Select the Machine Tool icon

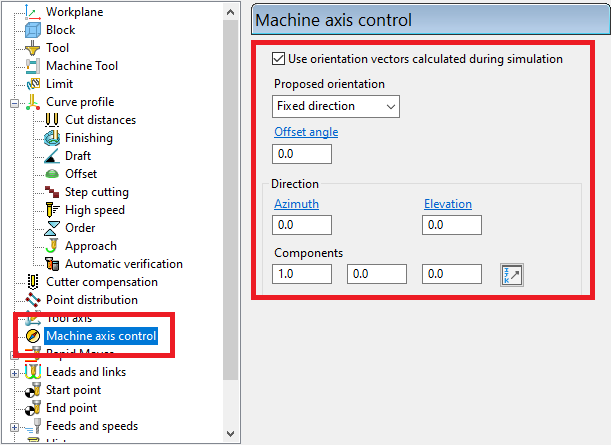pos(32,66)
